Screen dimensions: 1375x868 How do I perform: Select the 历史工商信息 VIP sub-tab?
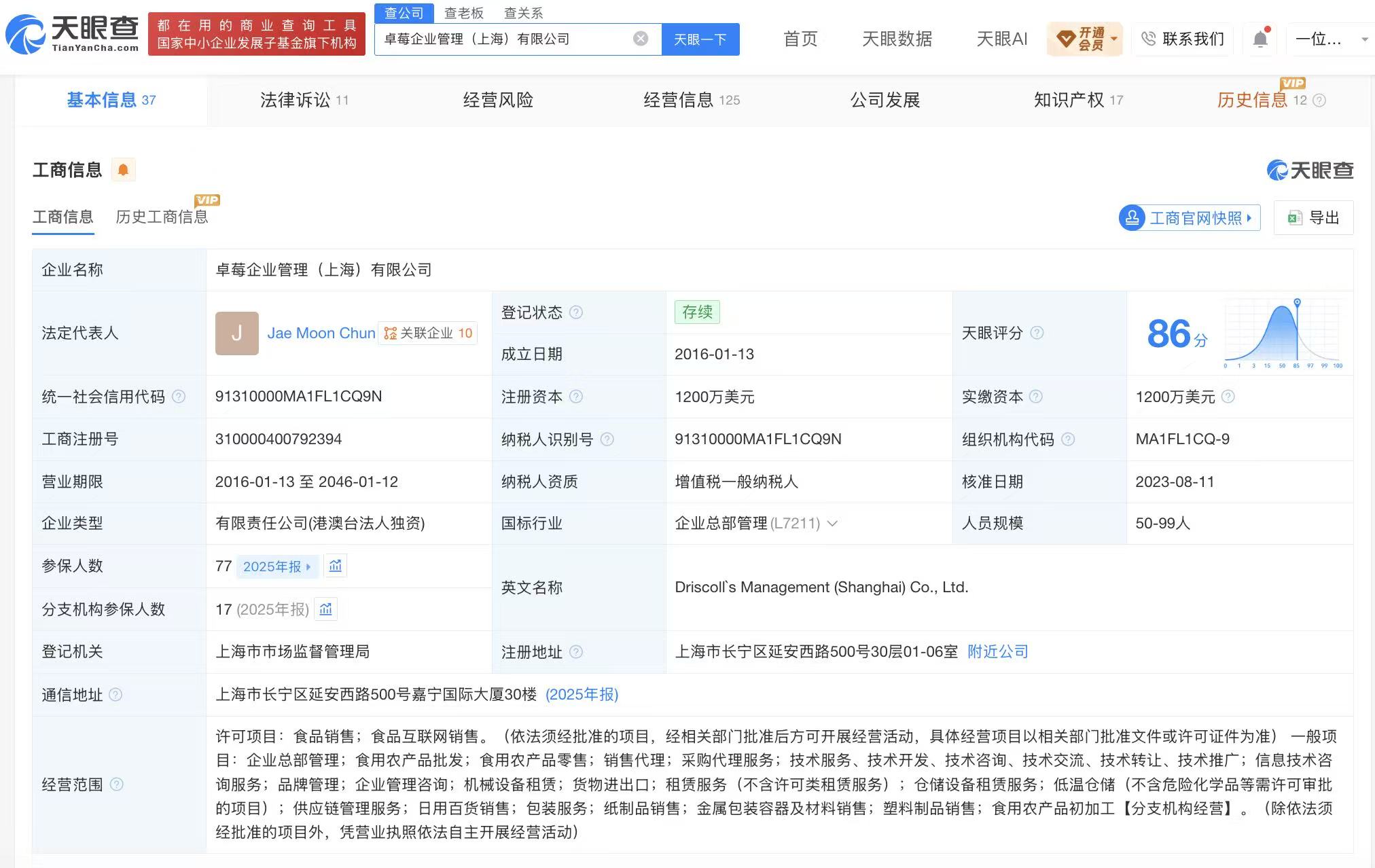pos(162,217)
